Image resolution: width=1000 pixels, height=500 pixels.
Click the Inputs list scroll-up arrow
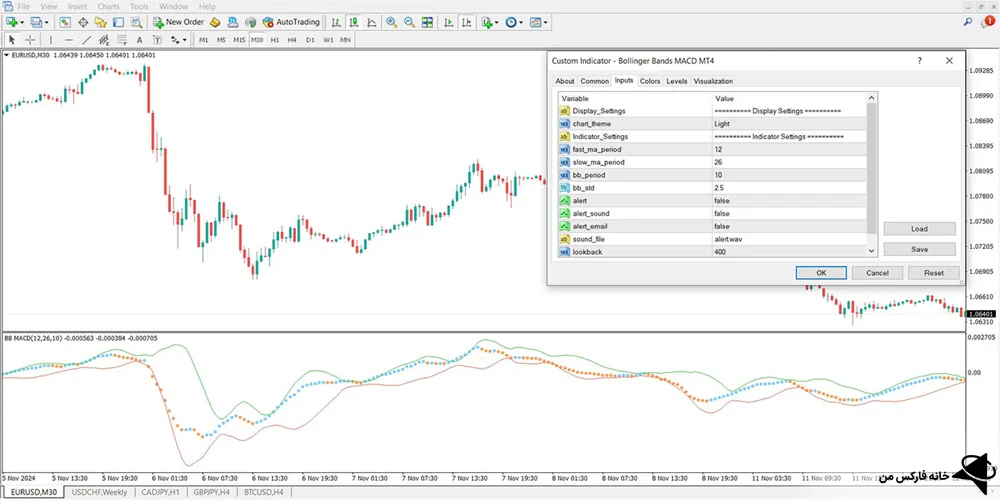tap(872, 98)
